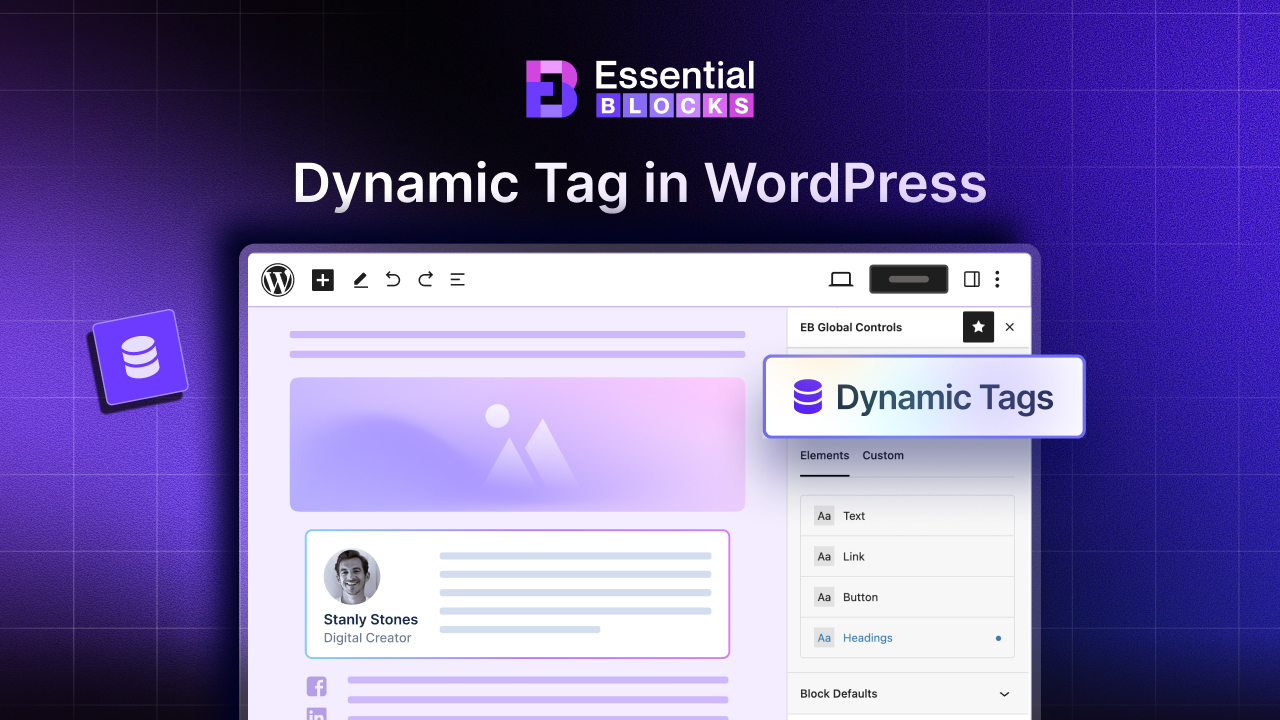Screen dimensions: 1280x720
Task: Click the Aa icon beside Button
Action: point(824,597)
